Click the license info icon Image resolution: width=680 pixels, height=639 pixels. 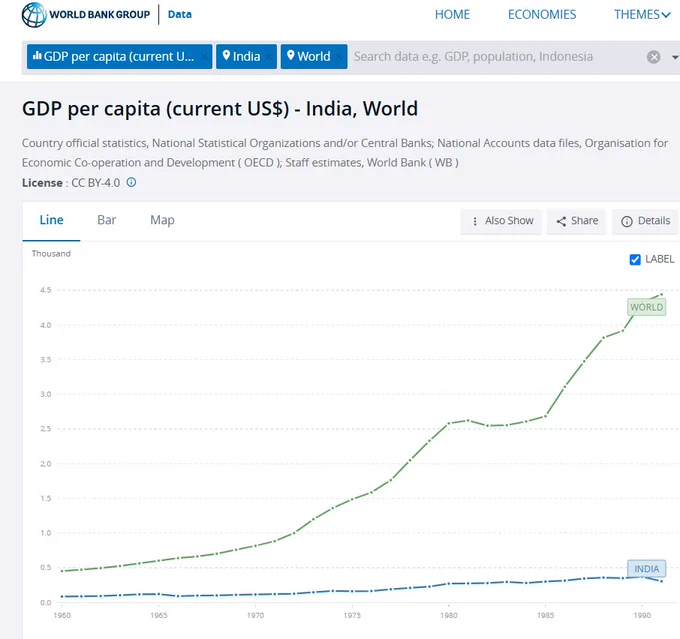[131, 182]
